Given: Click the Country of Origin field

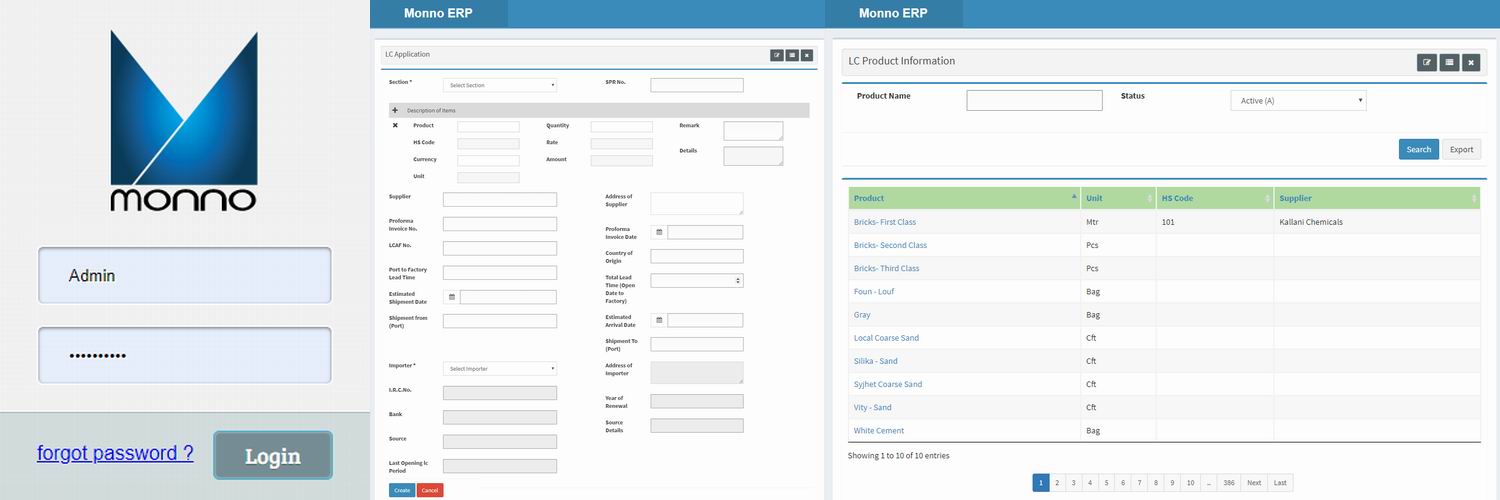Looking at the screenshot, I should 697,256.
